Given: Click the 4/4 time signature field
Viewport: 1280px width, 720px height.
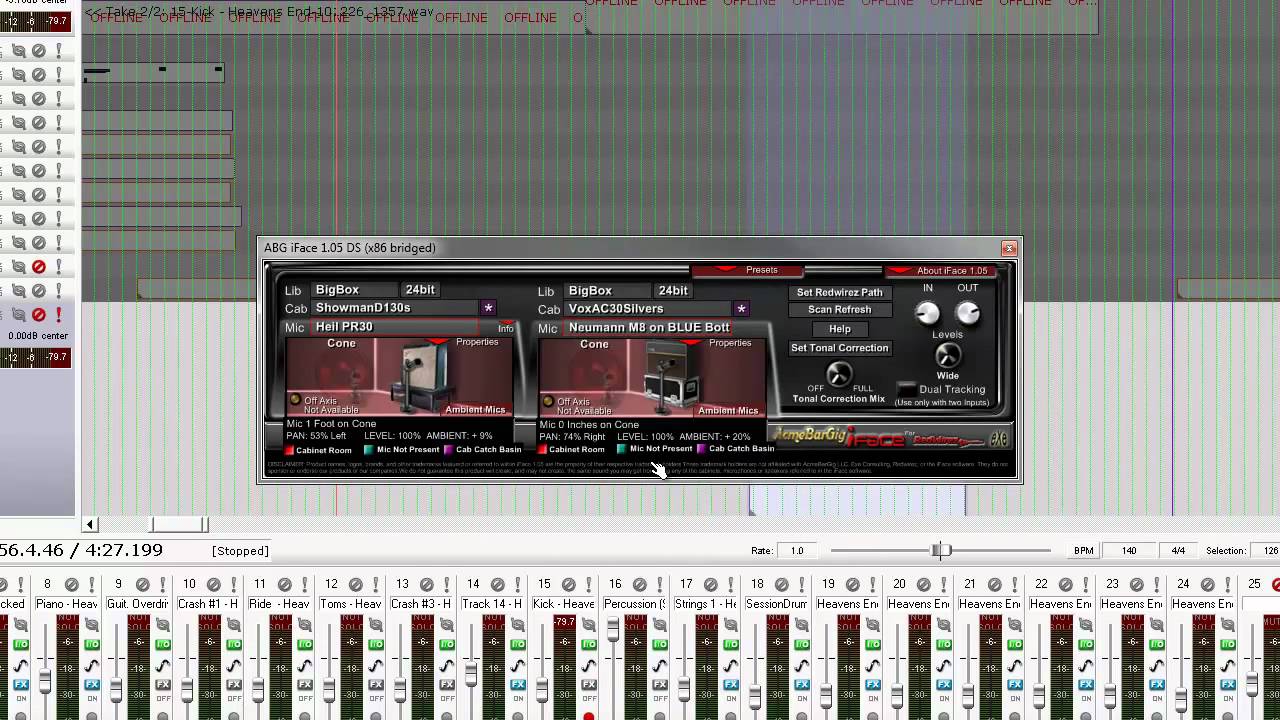Looking at the screenshot, I should tap(1178, 550).
